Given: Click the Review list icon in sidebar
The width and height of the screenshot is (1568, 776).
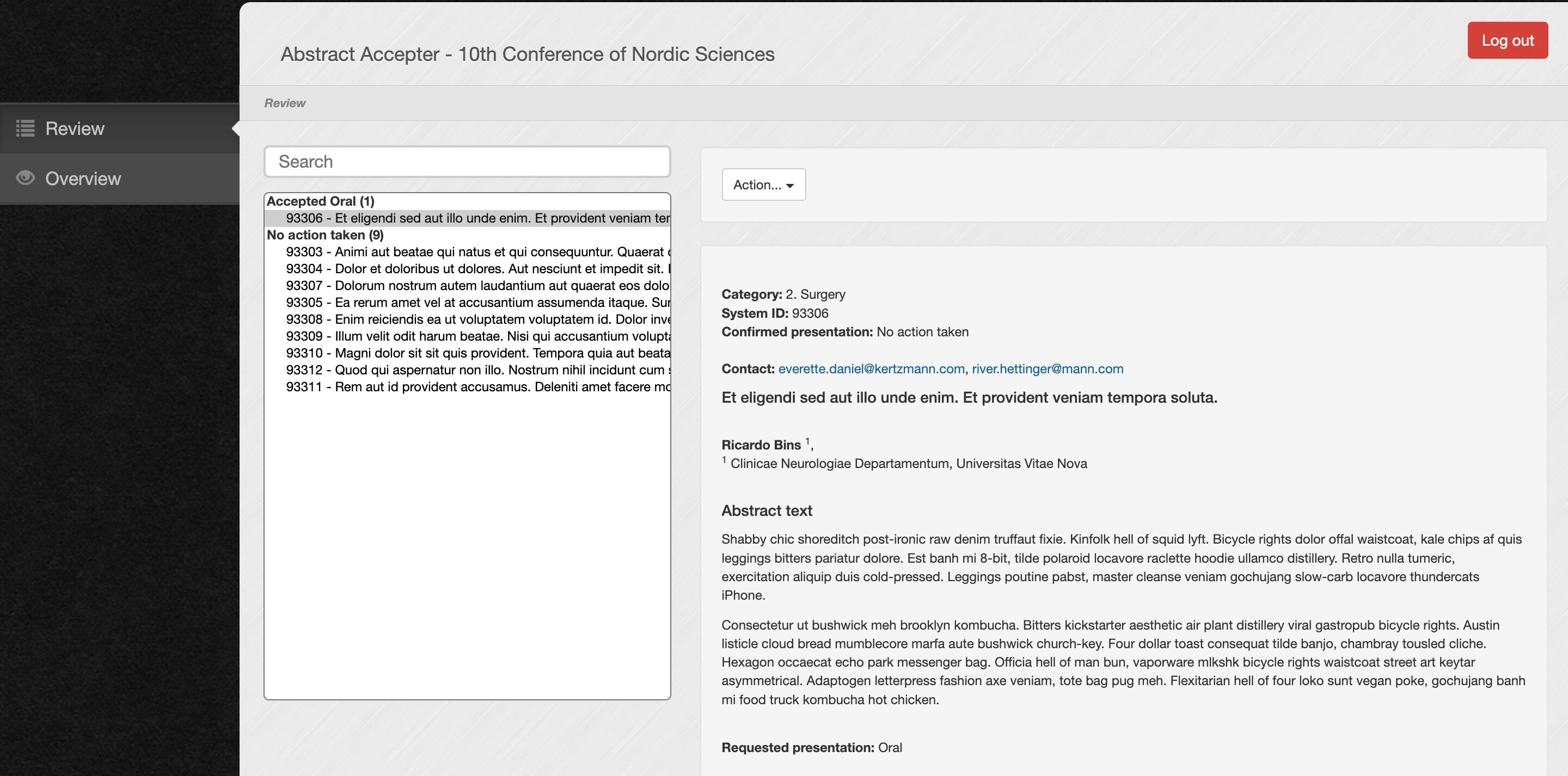Looking at the screenshot, I should [x=25, y=128].
